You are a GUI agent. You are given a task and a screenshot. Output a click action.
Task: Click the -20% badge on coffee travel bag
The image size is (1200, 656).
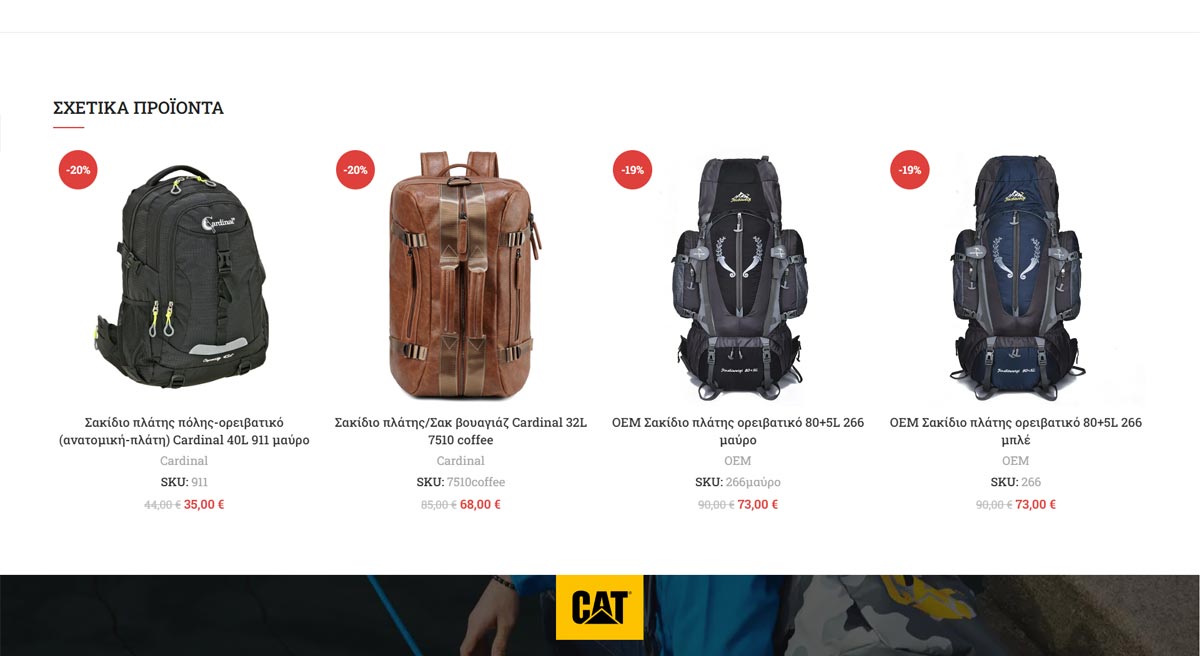[x=355, y=170]
